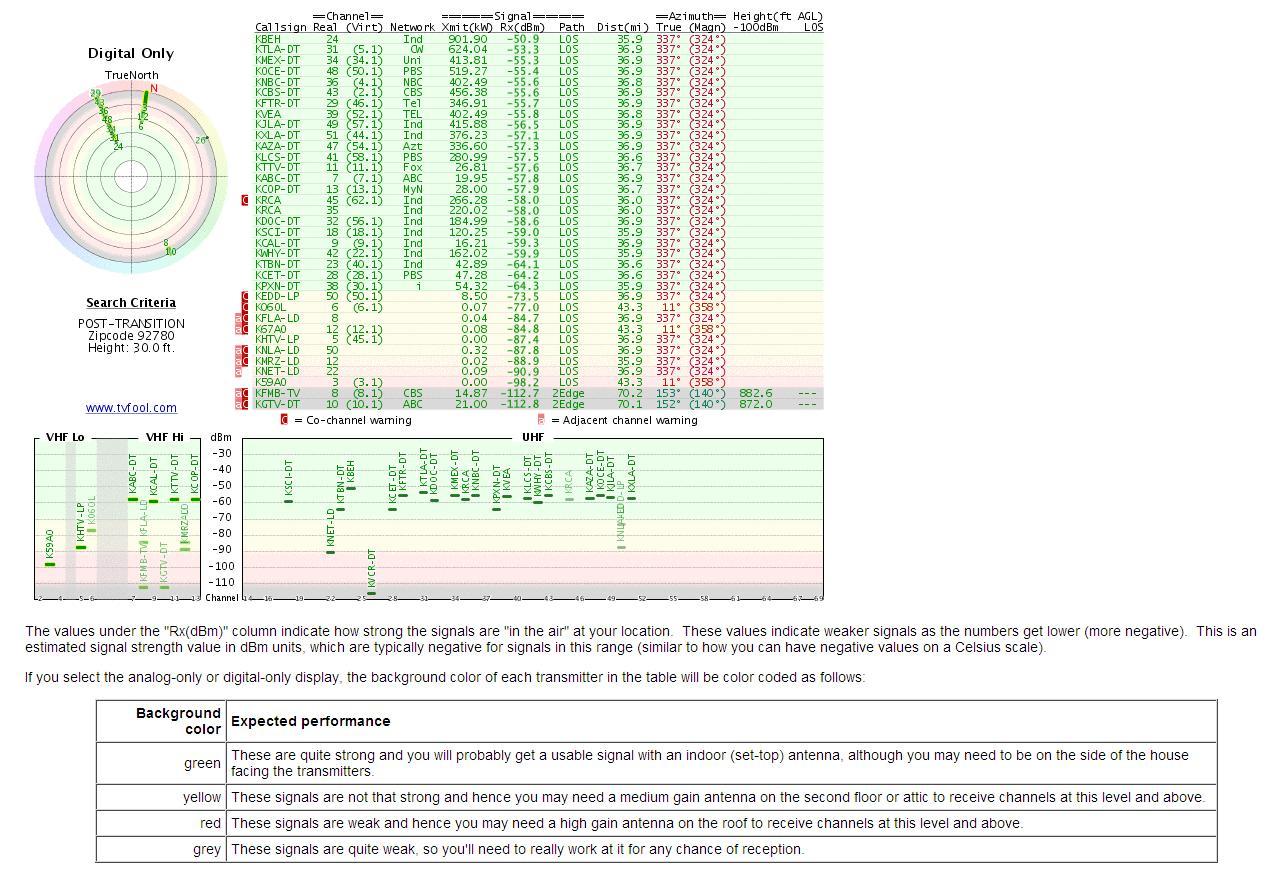Click the adjacent-channel 'a' icon beside KNET-LD

(239, 372)
